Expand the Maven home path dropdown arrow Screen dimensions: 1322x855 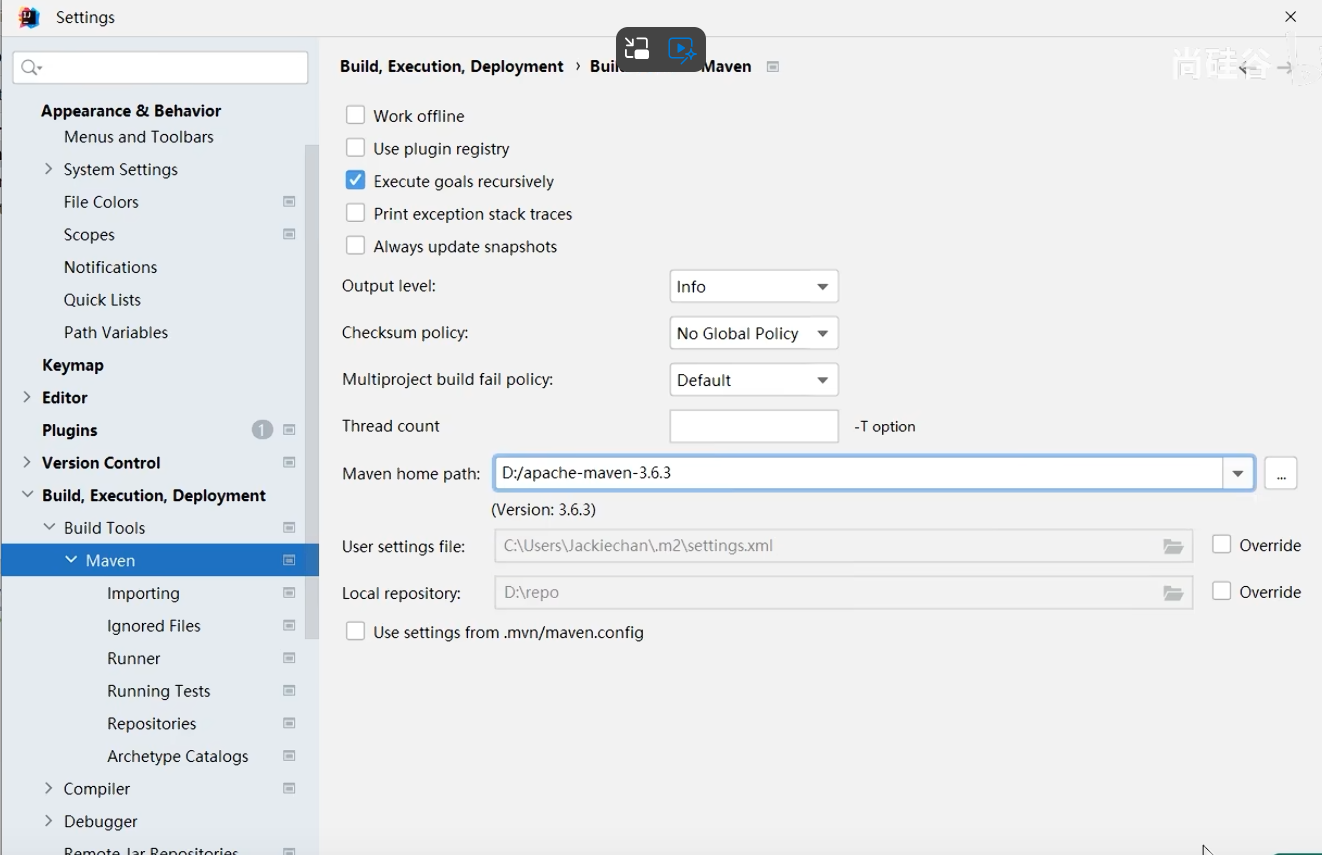(x=1237, y=473)
